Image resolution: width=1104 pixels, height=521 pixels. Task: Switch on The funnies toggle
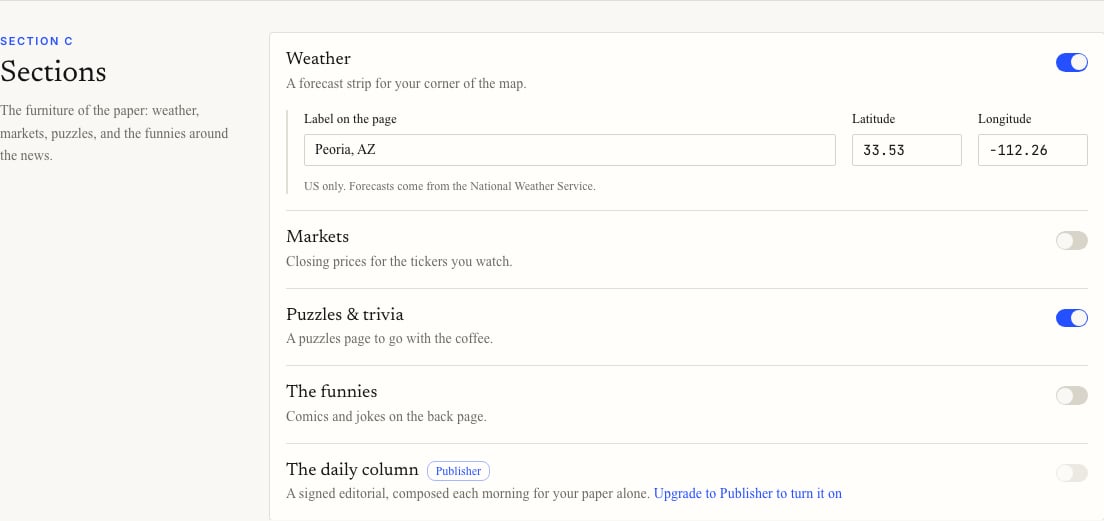coord(1071,396)
